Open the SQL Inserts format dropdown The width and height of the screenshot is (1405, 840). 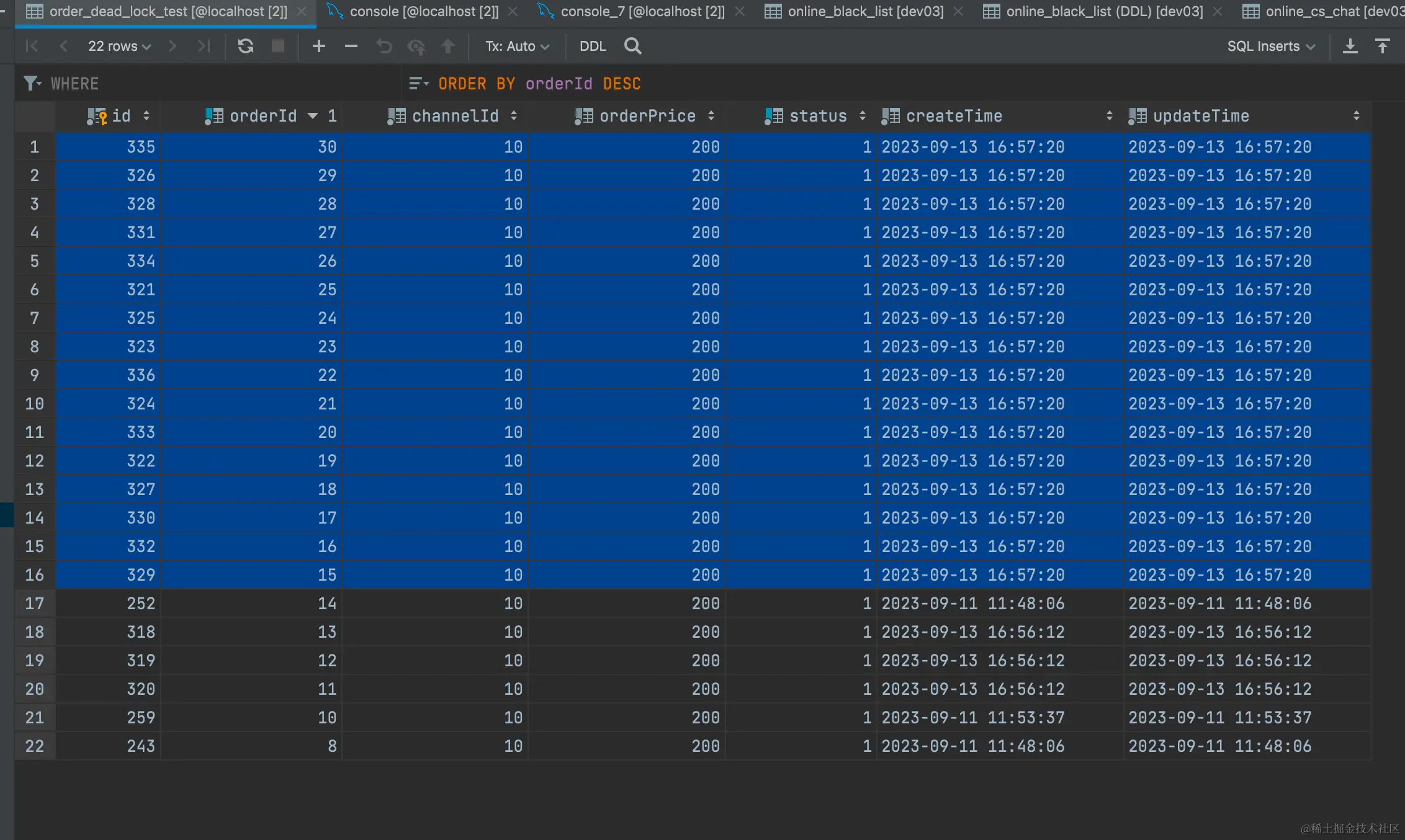point(1271,46)
